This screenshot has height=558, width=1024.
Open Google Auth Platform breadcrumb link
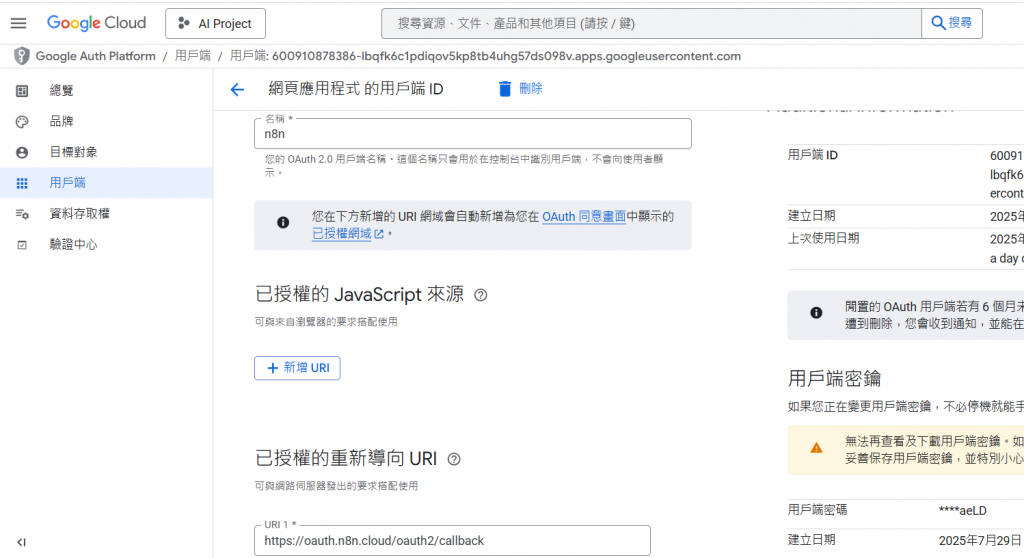[x=95, y=56]
